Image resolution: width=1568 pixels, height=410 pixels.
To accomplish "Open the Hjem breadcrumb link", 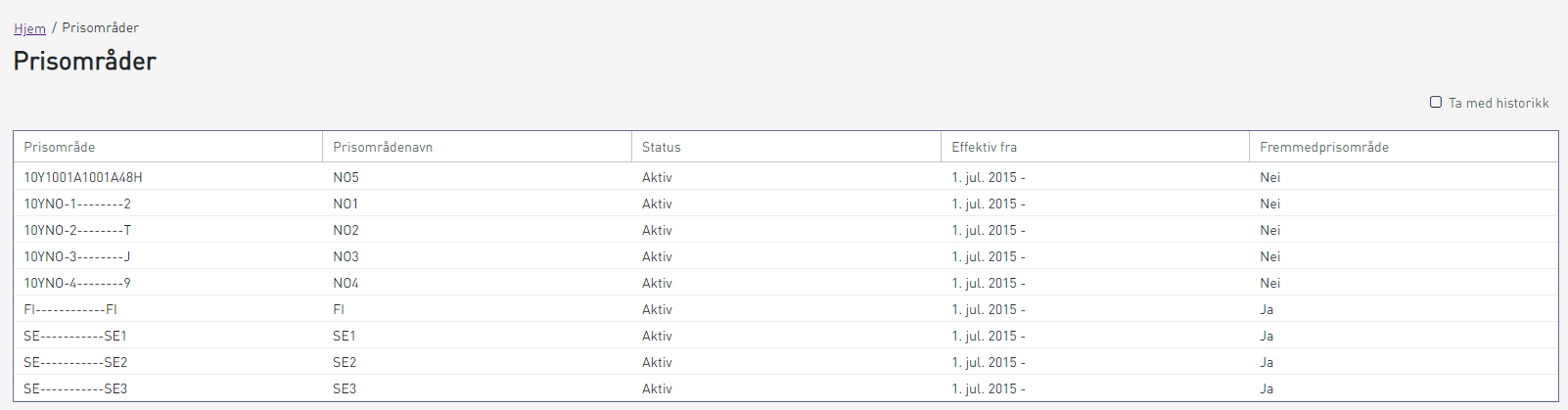I will click(29, 28).
